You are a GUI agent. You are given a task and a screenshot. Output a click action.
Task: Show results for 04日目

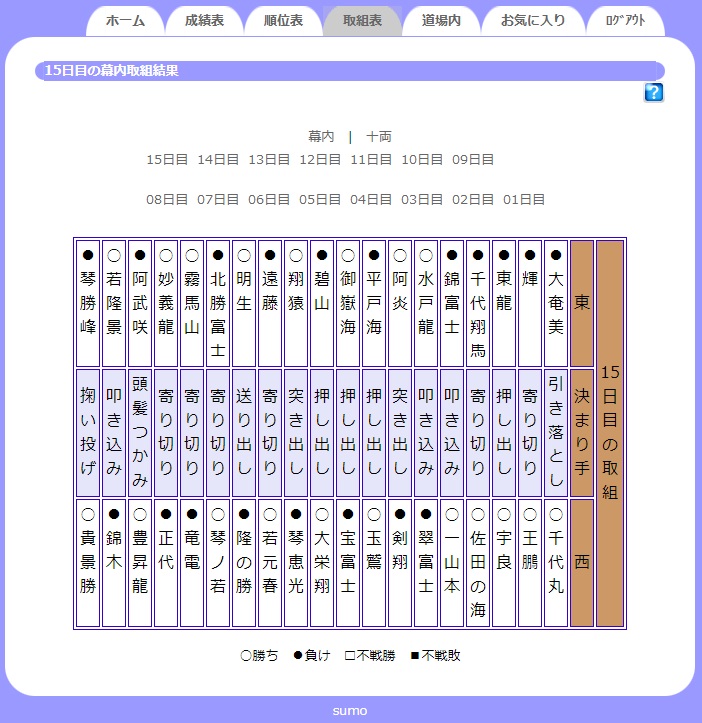(371, 200)
